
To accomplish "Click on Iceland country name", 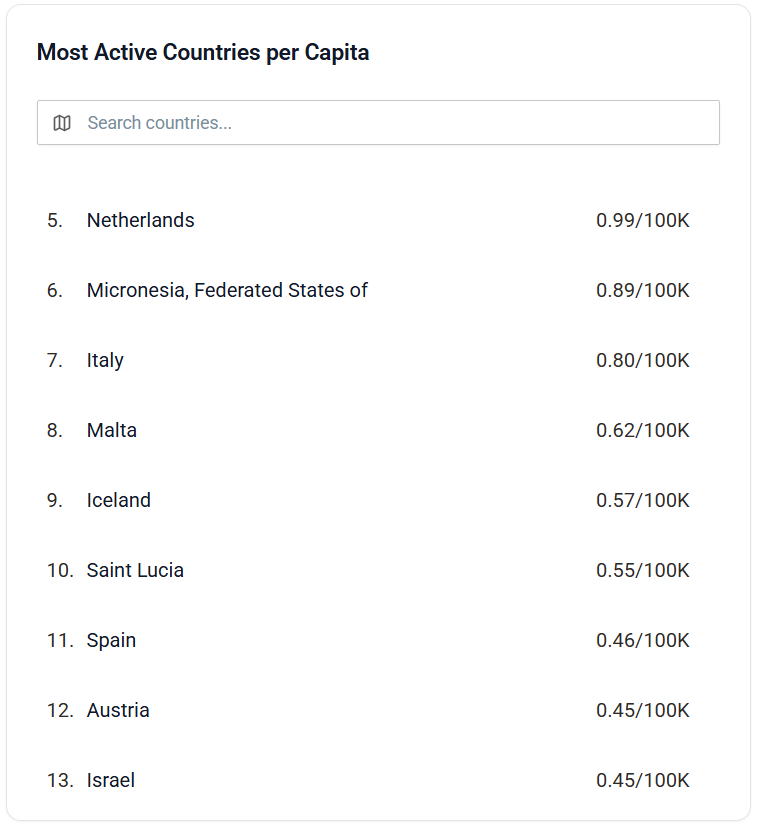I will [x=119, y=500].
